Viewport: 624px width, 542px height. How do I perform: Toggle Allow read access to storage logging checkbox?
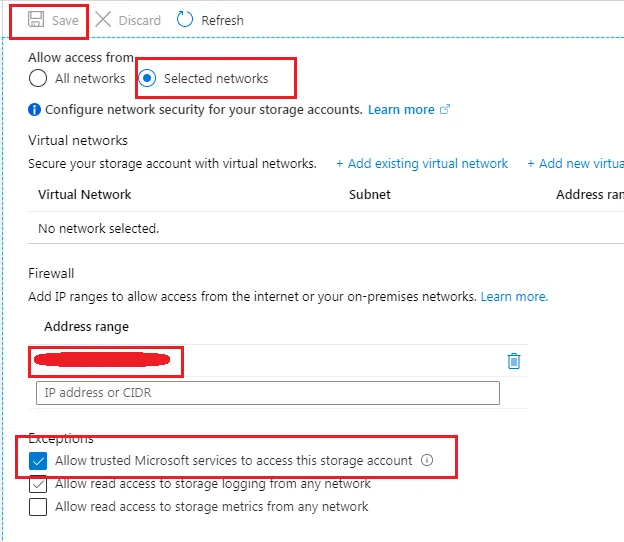(38, 484)
